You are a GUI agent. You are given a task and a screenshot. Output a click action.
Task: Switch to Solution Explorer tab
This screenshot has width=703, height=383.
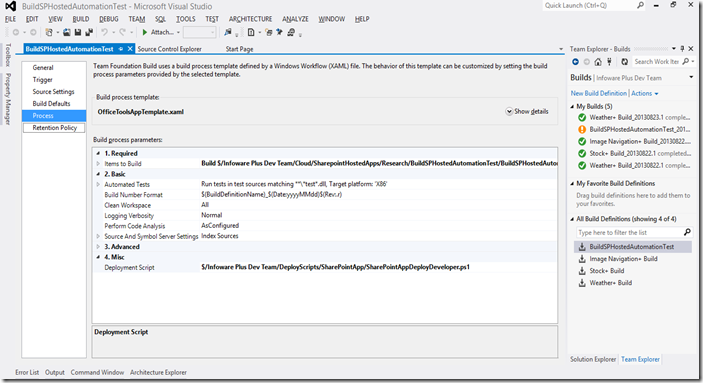(x=593, y=359)
